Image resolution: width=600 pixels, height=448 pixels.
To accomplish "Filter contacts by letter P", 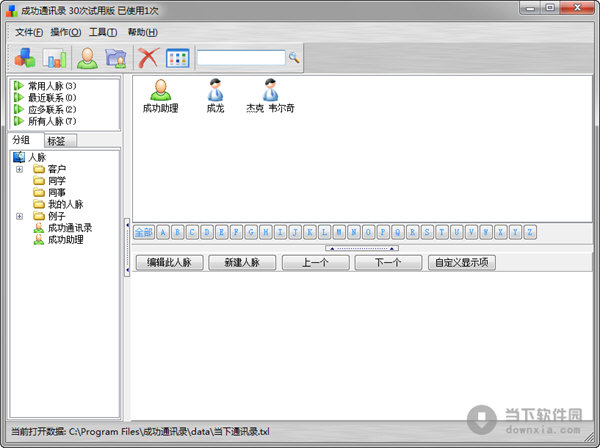I will [x=383, y=232].
